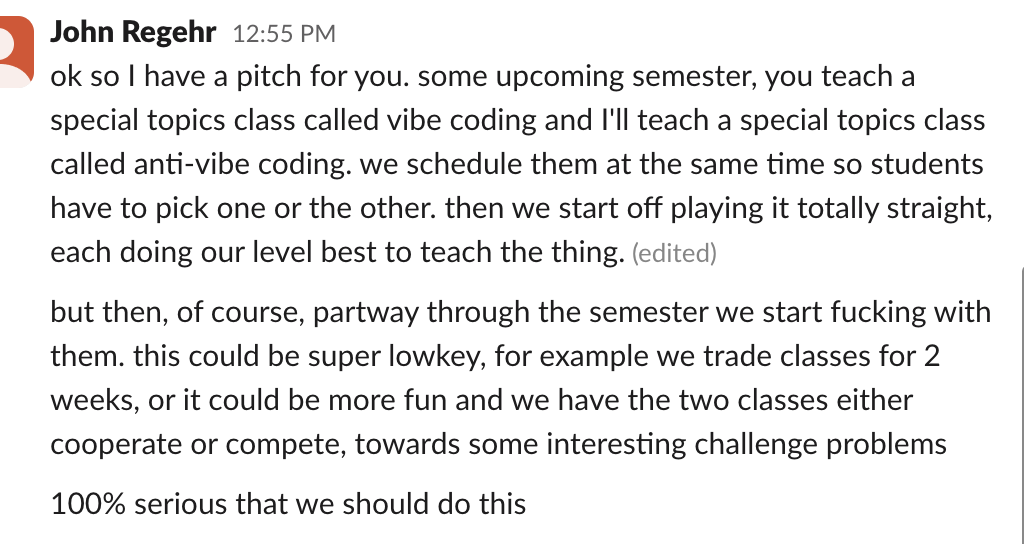The image size is (1024, 544).
Task: Click the line starting "cooperate or compete"
Action: 498,444
